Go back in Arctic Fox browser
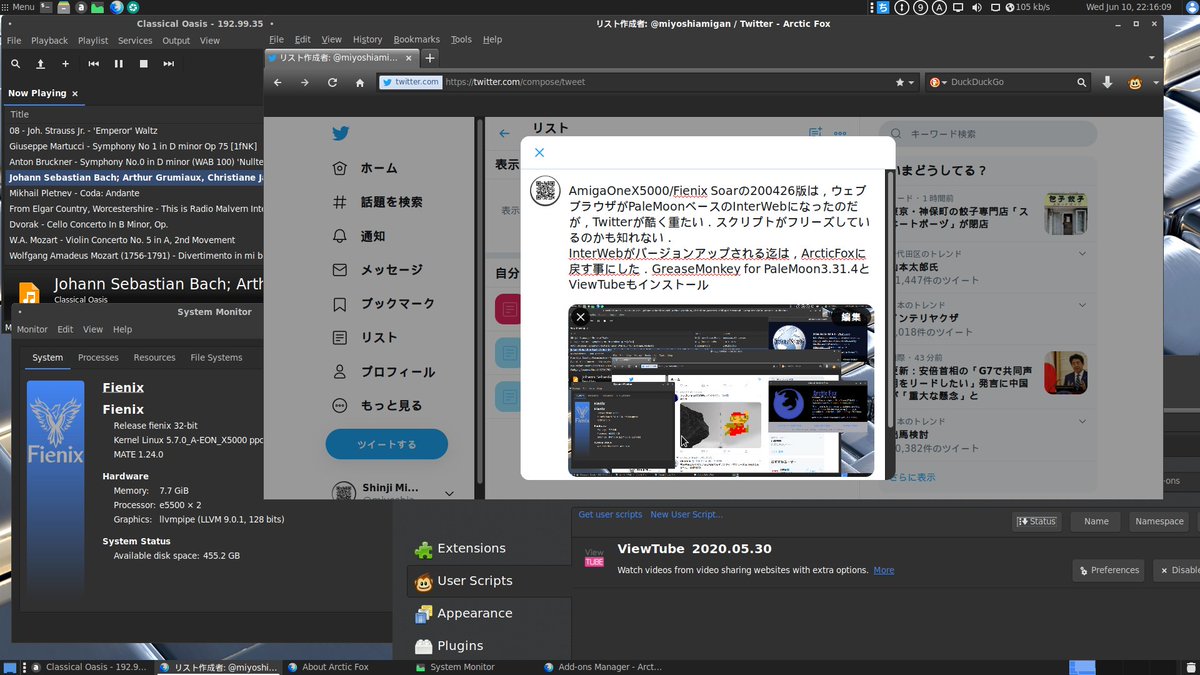This screenshot has height=675, width=1200. coord(278,82)
